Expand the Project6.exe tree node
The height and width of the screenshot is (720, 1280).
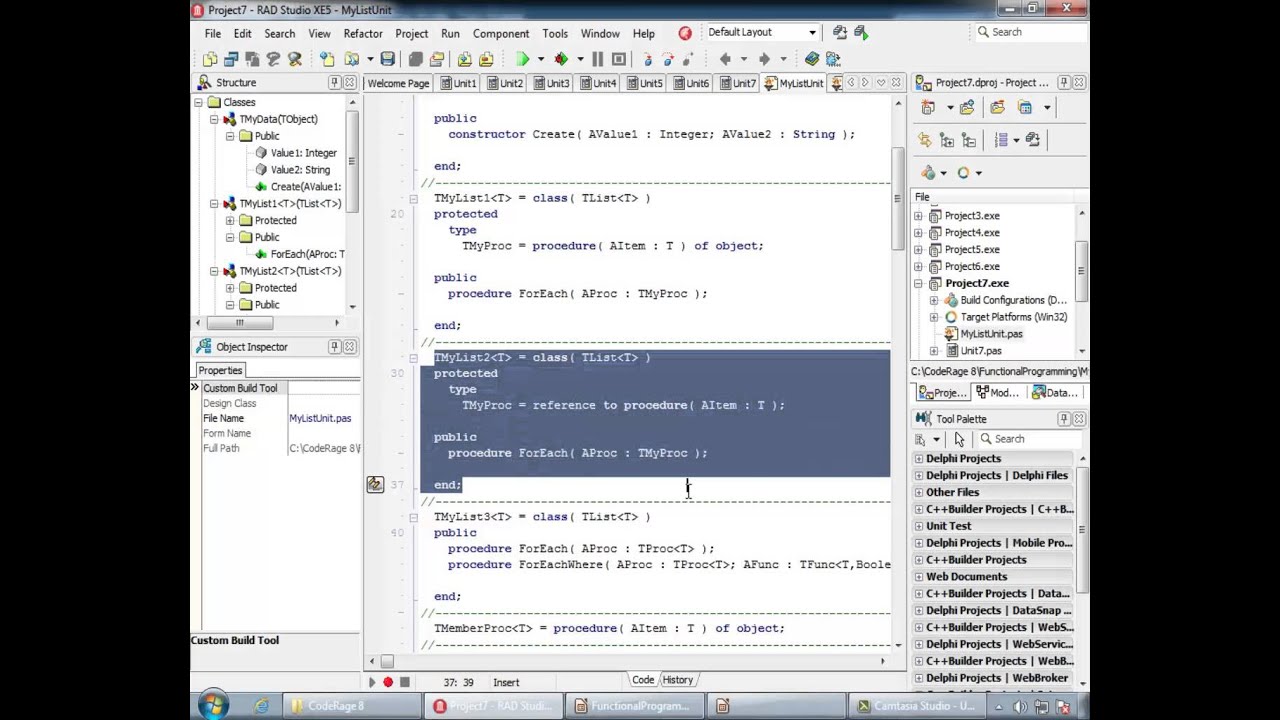point(919,266)
